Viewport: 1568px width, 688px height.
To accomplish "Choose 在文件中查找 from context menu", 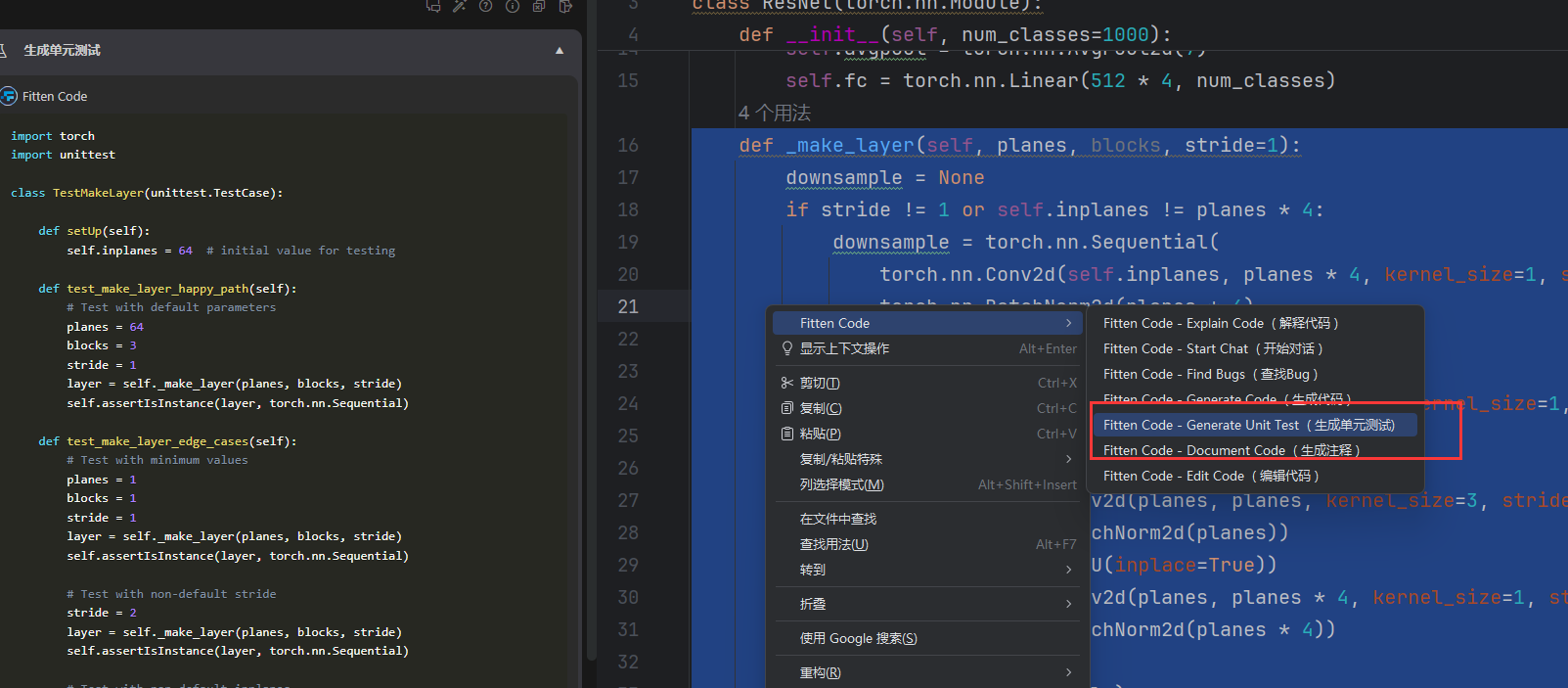I will point(926,519).
